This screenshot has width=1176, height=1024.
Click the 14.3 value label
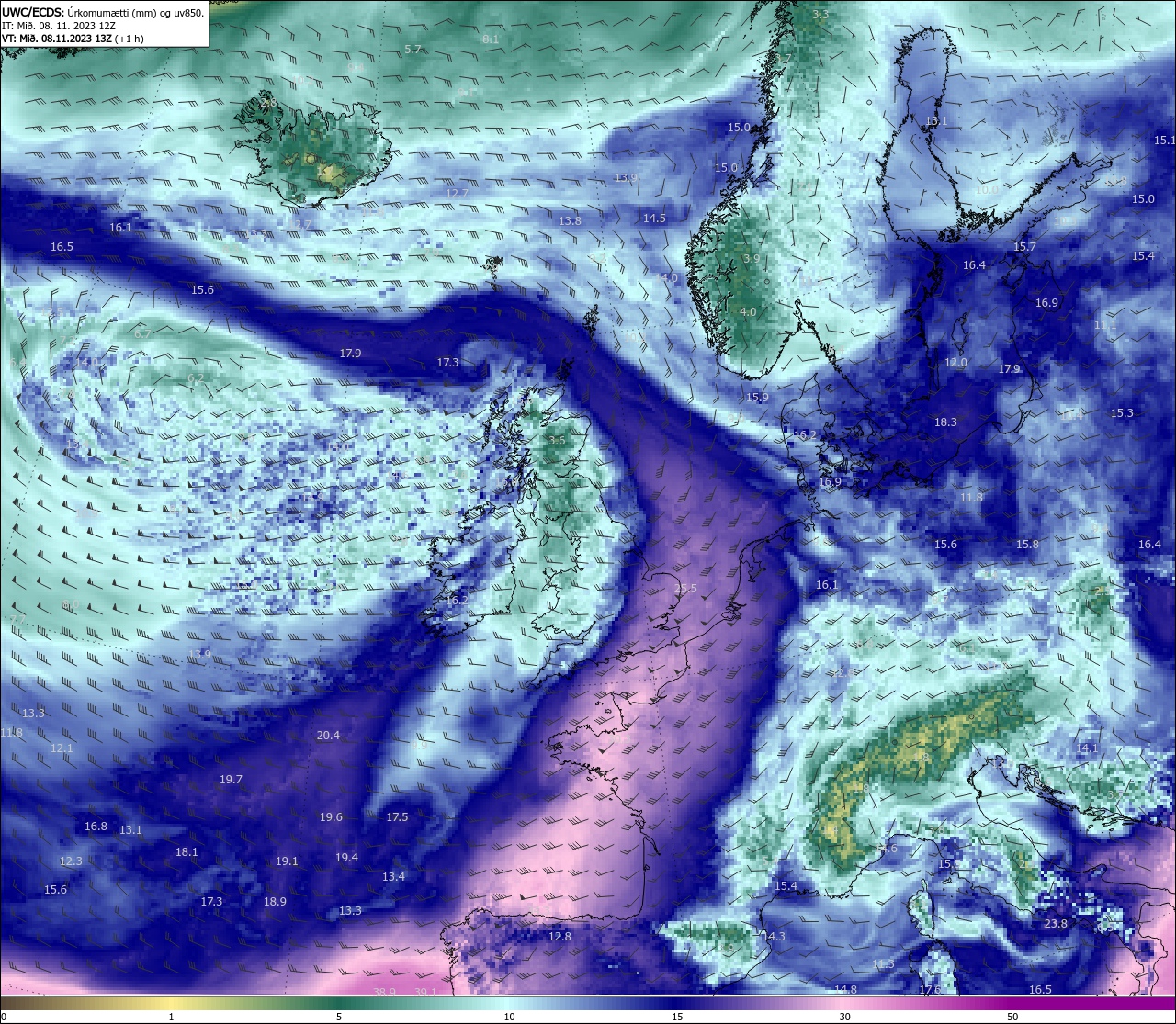[x=774, y=936]
